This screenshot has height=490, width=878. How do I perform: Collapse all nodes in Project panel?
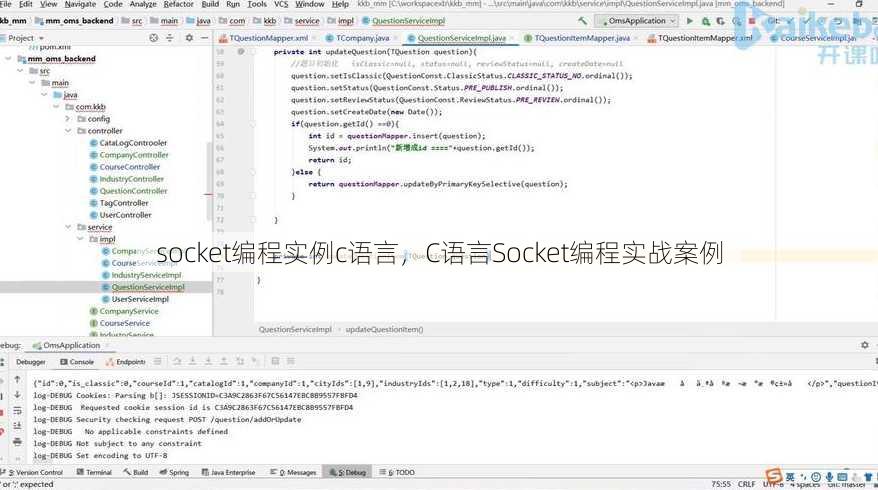(x=170, y=38)
